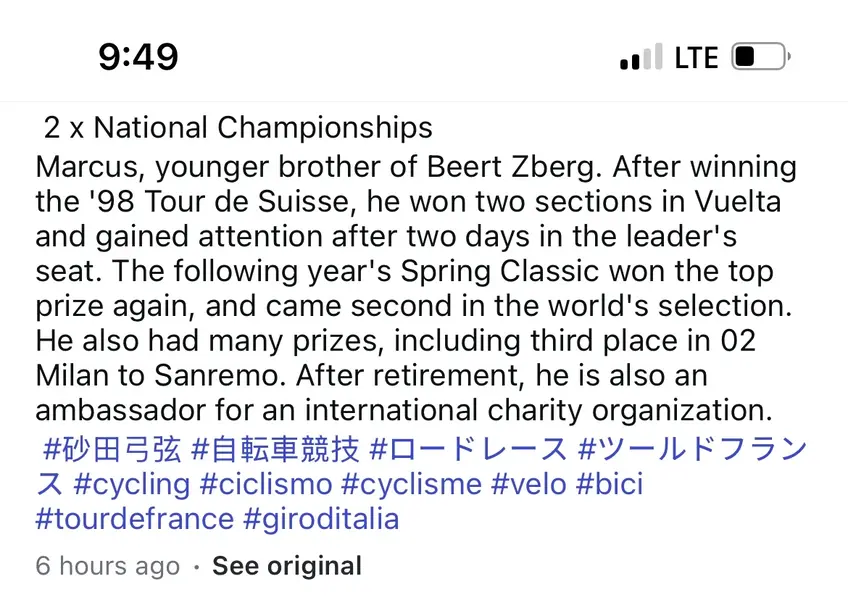Open the #tourdefrance hashtag

[x=135, y=519]
